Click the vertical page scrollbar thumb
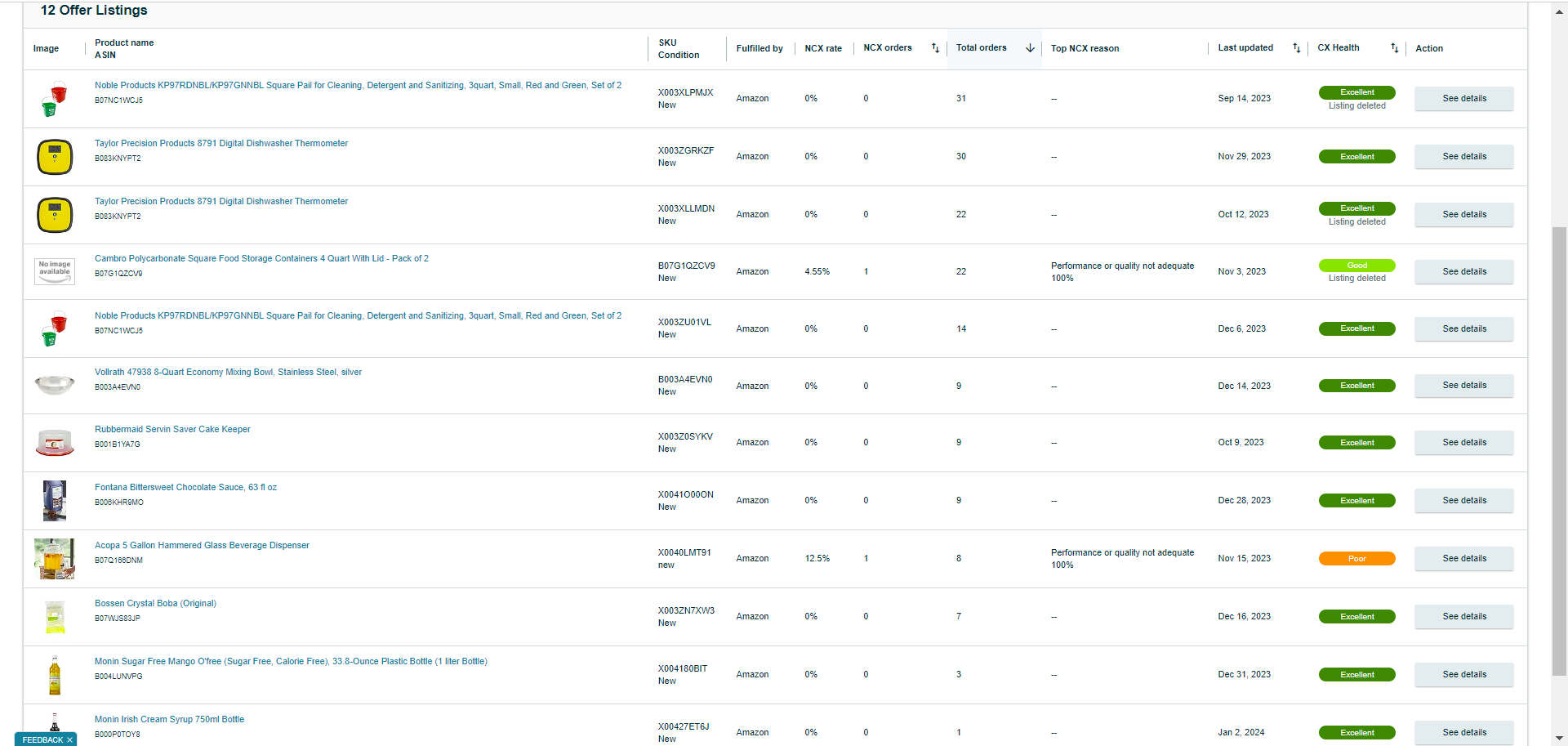This screenshot has width=1568, height=746. [1559, 451]
